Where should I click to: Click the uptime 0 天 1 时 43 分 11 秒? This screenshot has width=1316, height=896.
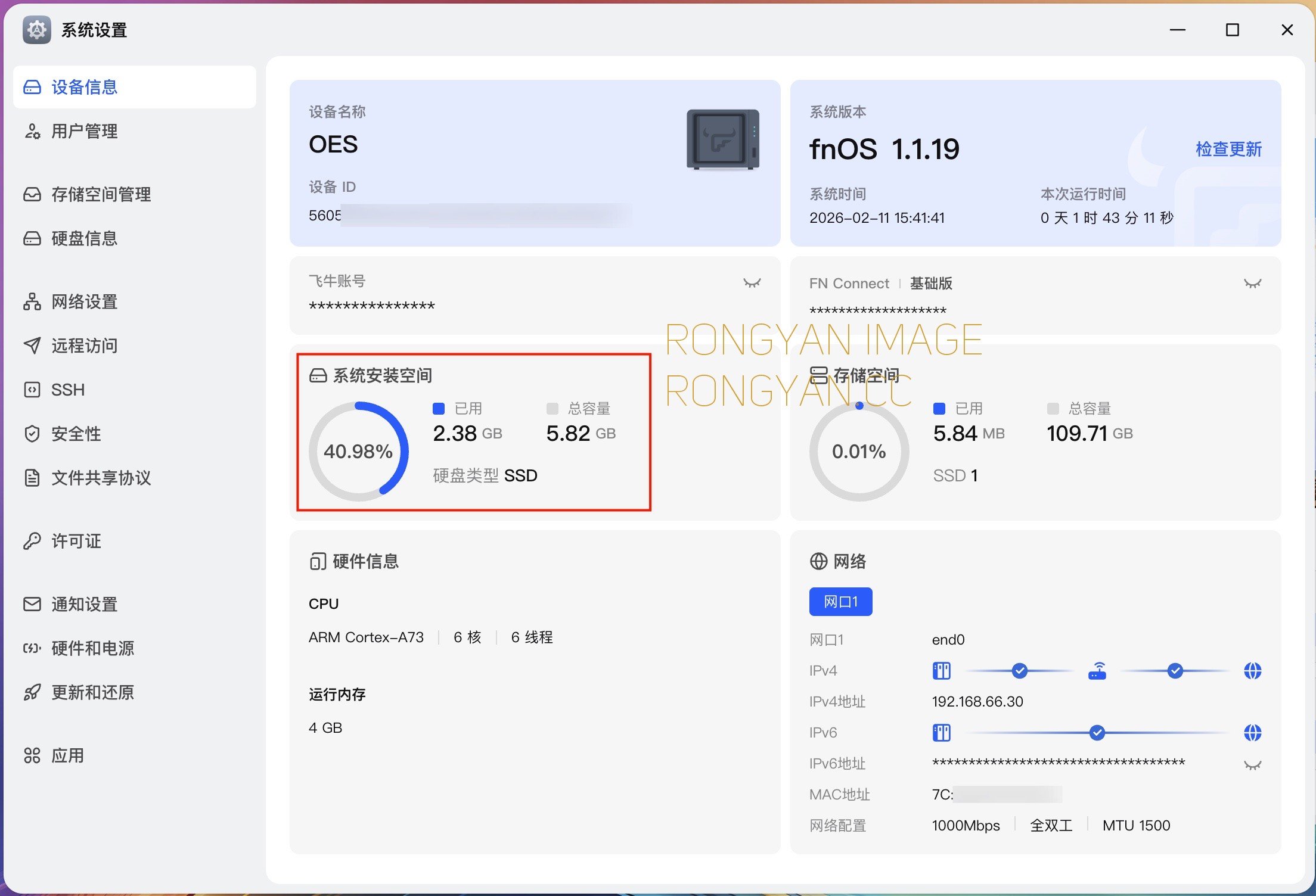1107,218
